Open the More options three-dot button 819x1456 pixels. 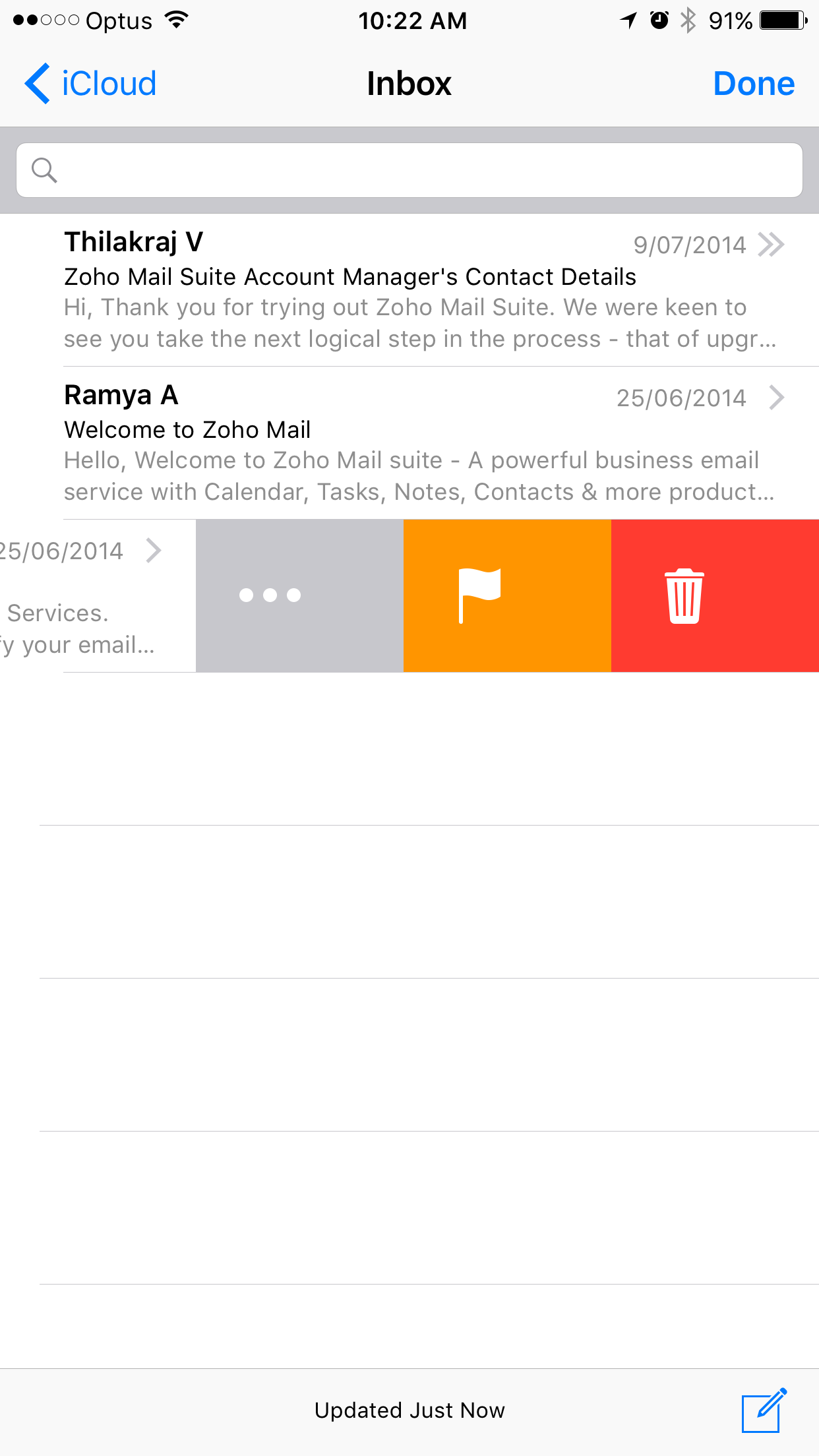(x=299, y=595)
